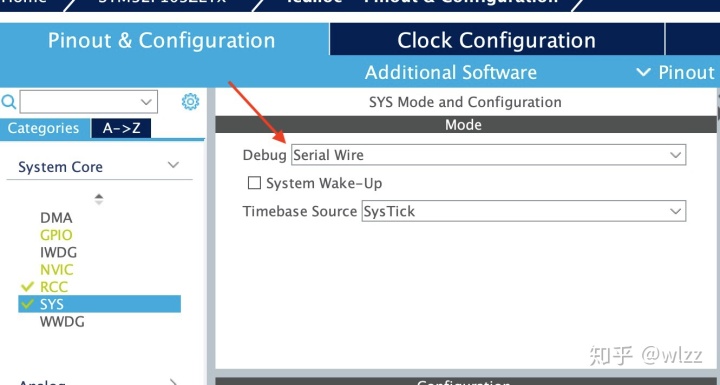Select SYS in System Core list
Screen dimensions: 720x385
(x=99, y=304)
